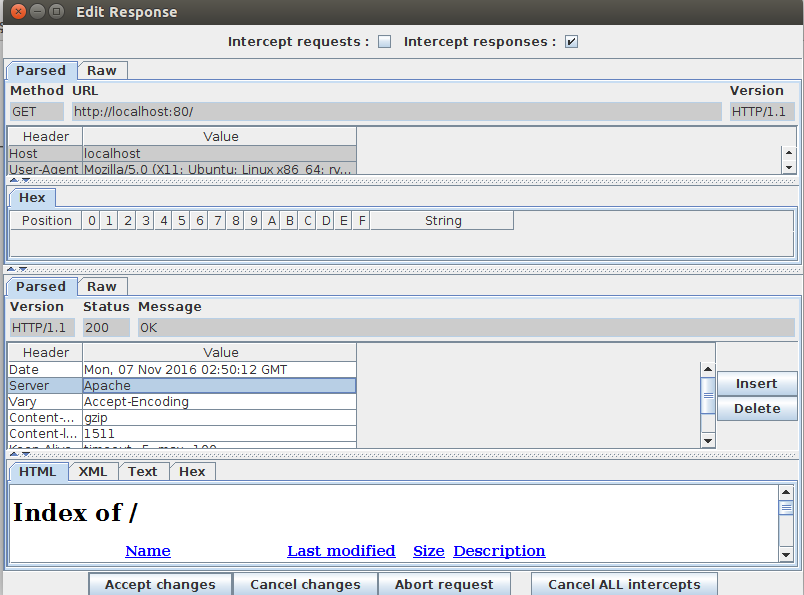
Task: Click Cancel ALL intercepts button
Action: click(x=624, y=584)
